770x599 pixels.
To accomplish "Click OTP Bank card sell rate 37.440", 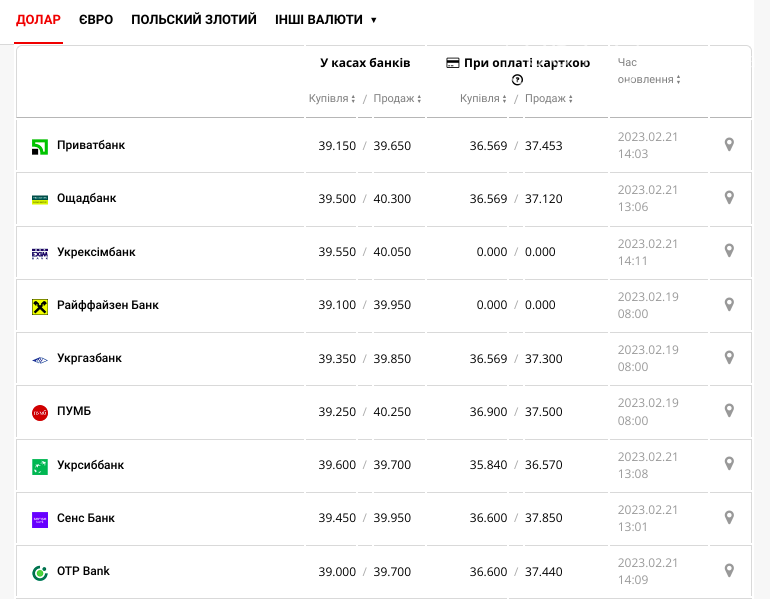I will pos(544,572).
